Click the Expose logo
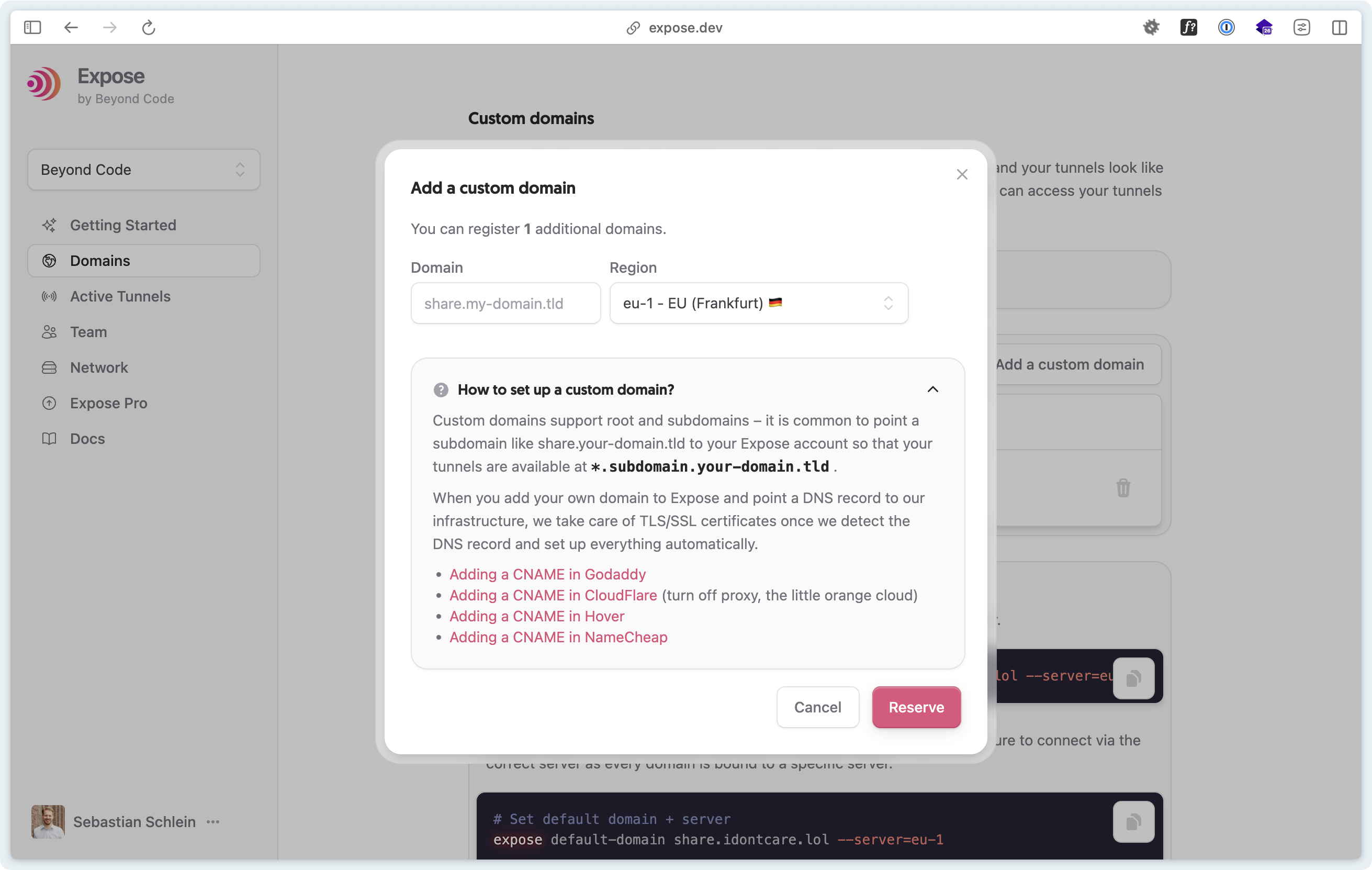Image resolution: width=1372 pixels, height=870 pixels. click(44, 84)
